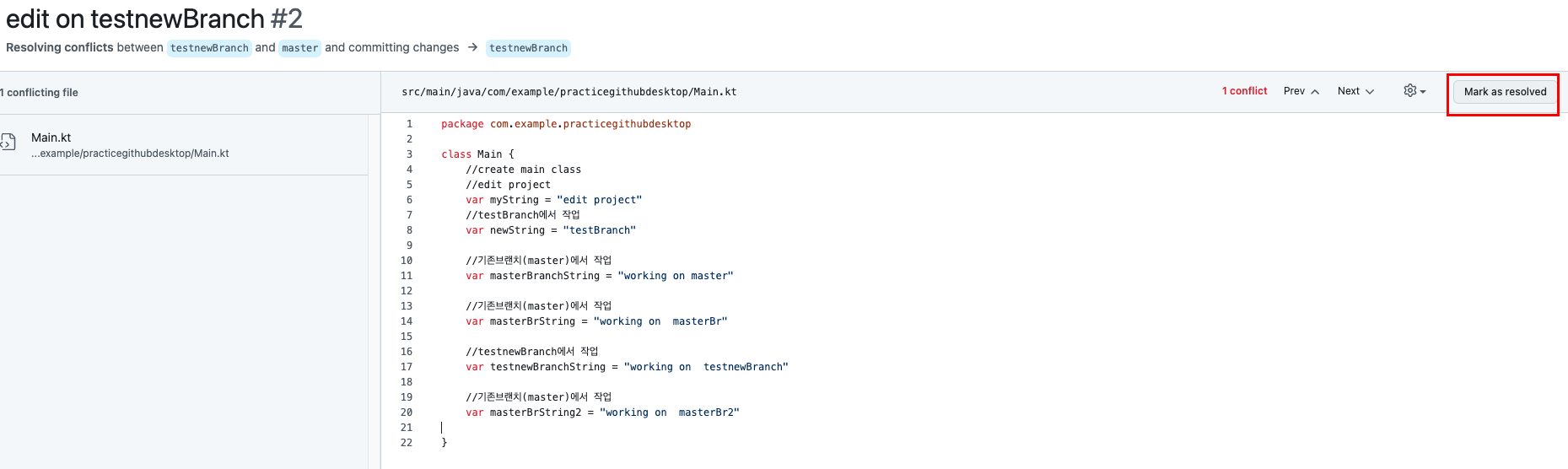Click line number 1 in the gutter
This screenshot has width=1568, height=469.
click(x=410, y=124)
